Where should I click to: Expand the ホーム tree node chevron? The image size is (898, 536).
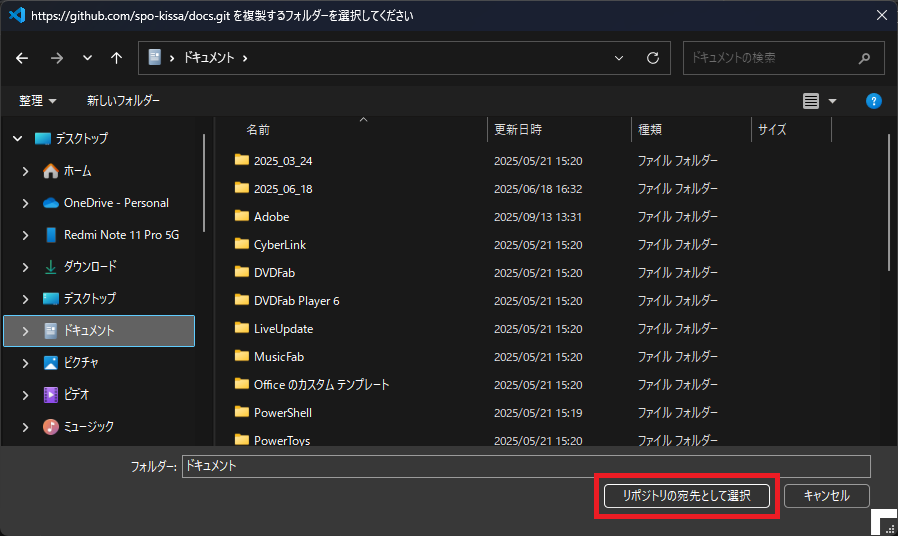tap(25, 171)
